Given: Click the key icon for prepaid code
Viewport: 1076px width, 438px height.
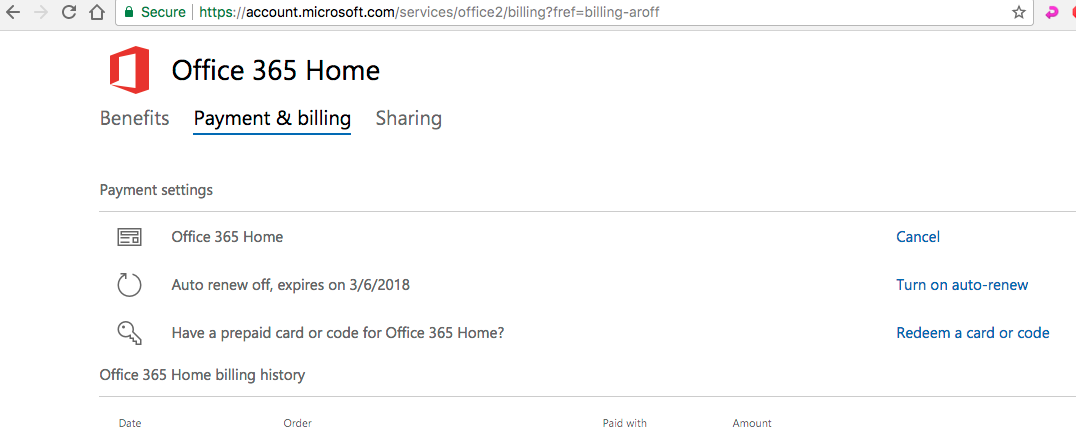Looking at the screenshot, I should click(129, 332).
